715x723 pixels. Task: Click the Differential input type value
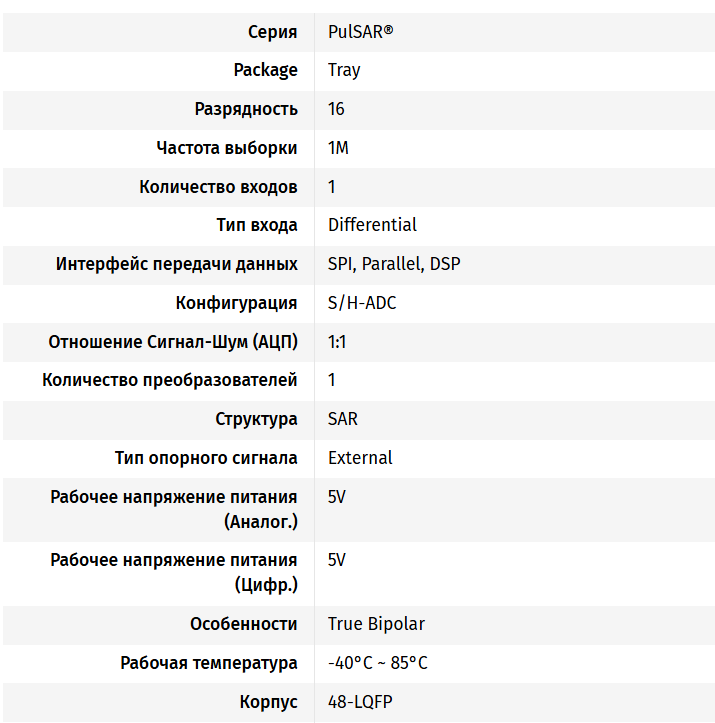click(372, 225)
